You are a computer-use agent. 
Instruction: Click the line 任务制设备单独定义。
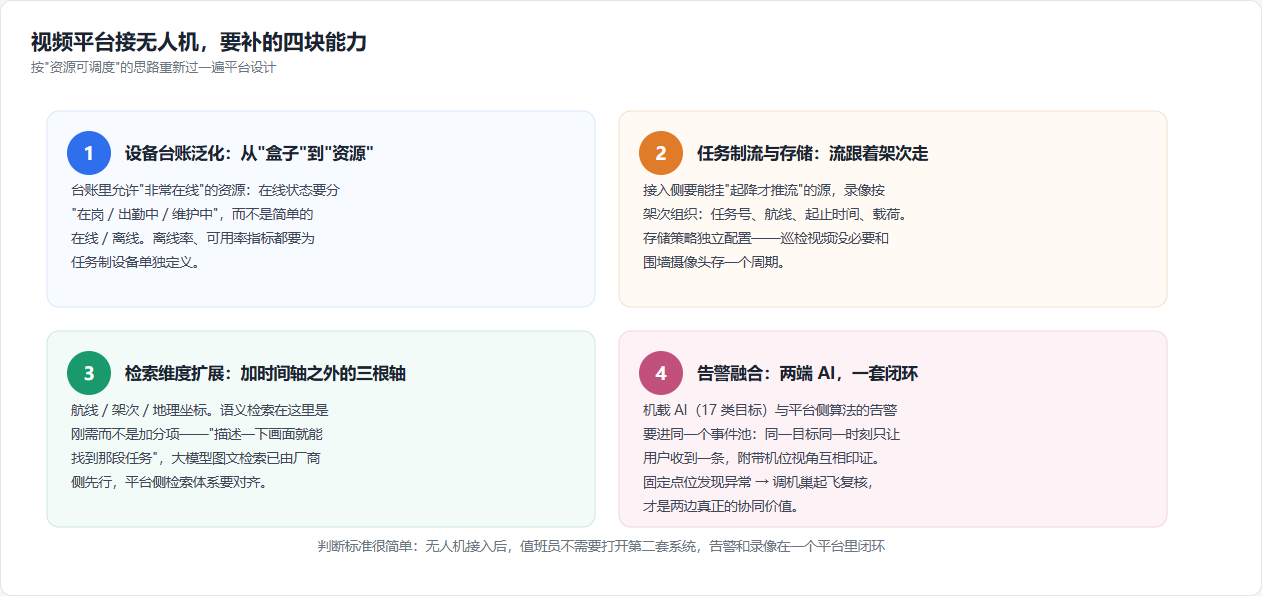click(135, 263)
